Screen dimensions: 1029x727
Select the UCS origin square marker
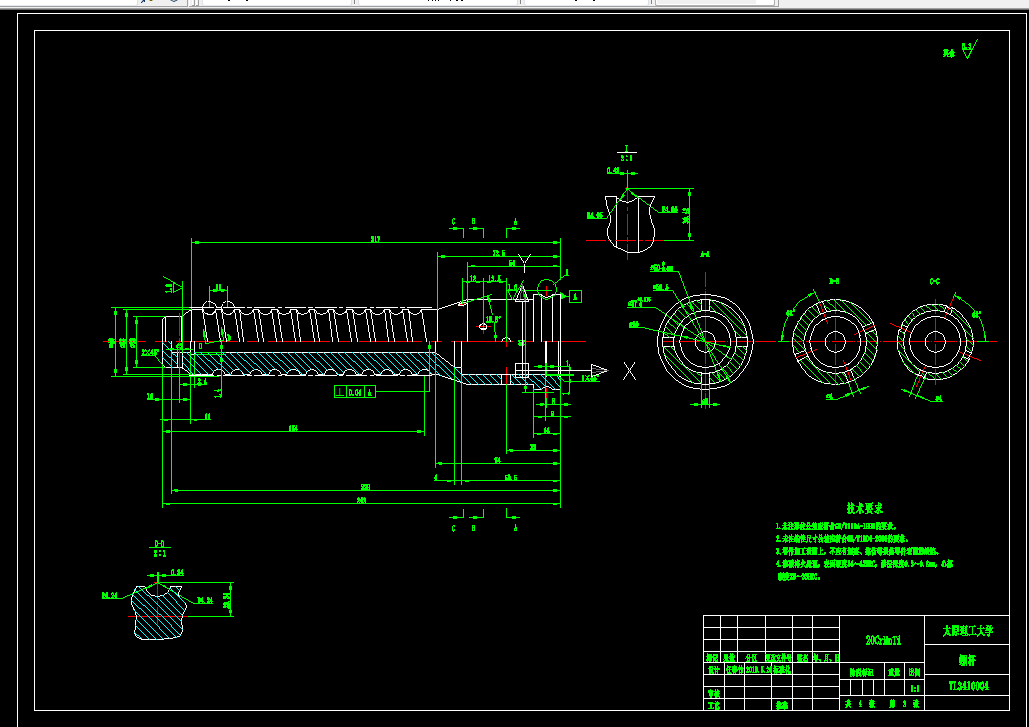pos(522,371)
